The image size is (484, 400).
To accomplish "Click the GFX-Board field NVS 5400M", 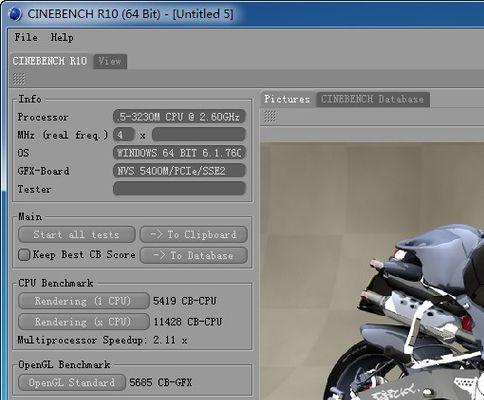I will [x=180, y=171].
